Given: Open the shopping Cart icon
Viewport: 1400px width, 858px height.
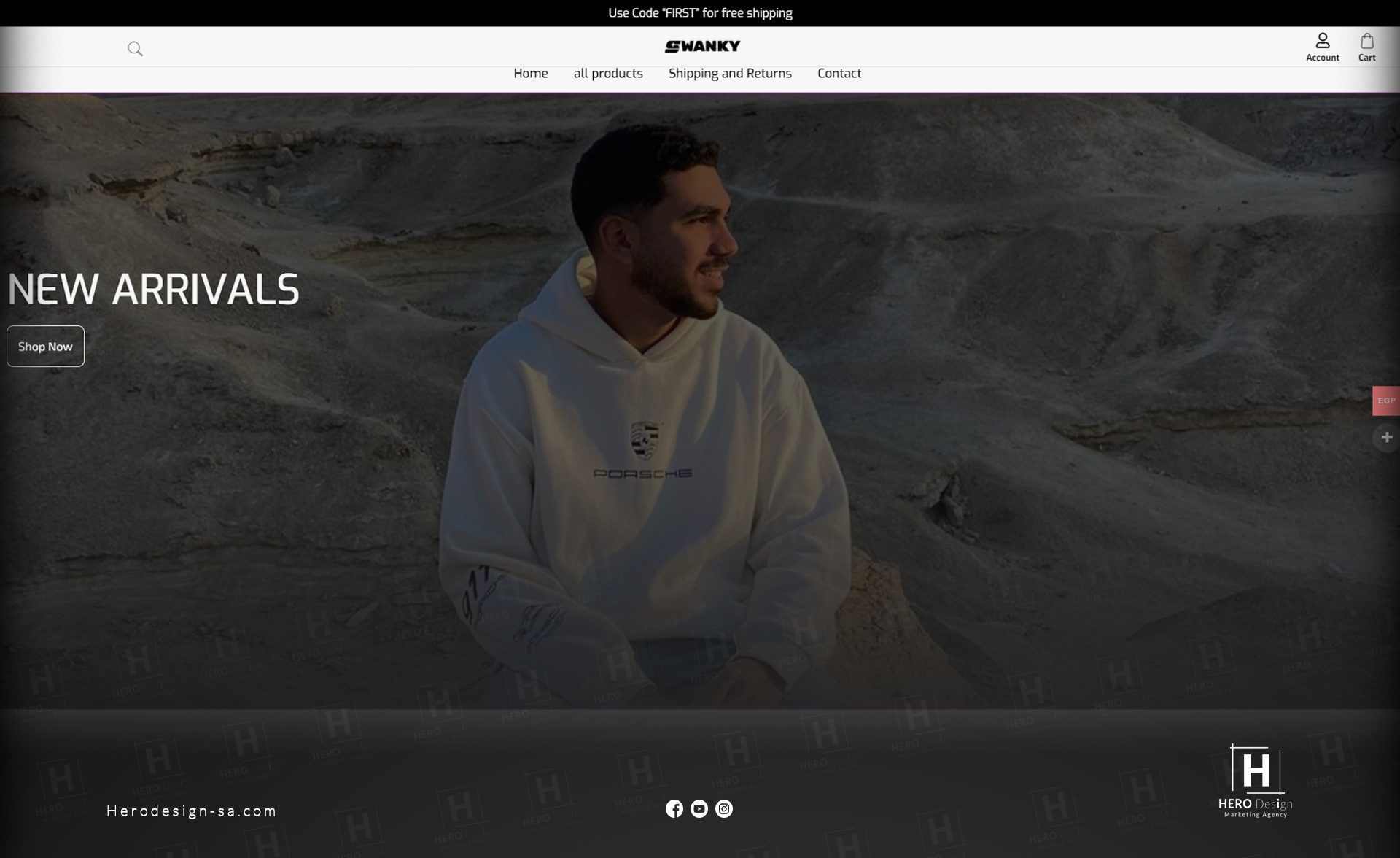Looking at the screenshot, I should [1366, 47].
